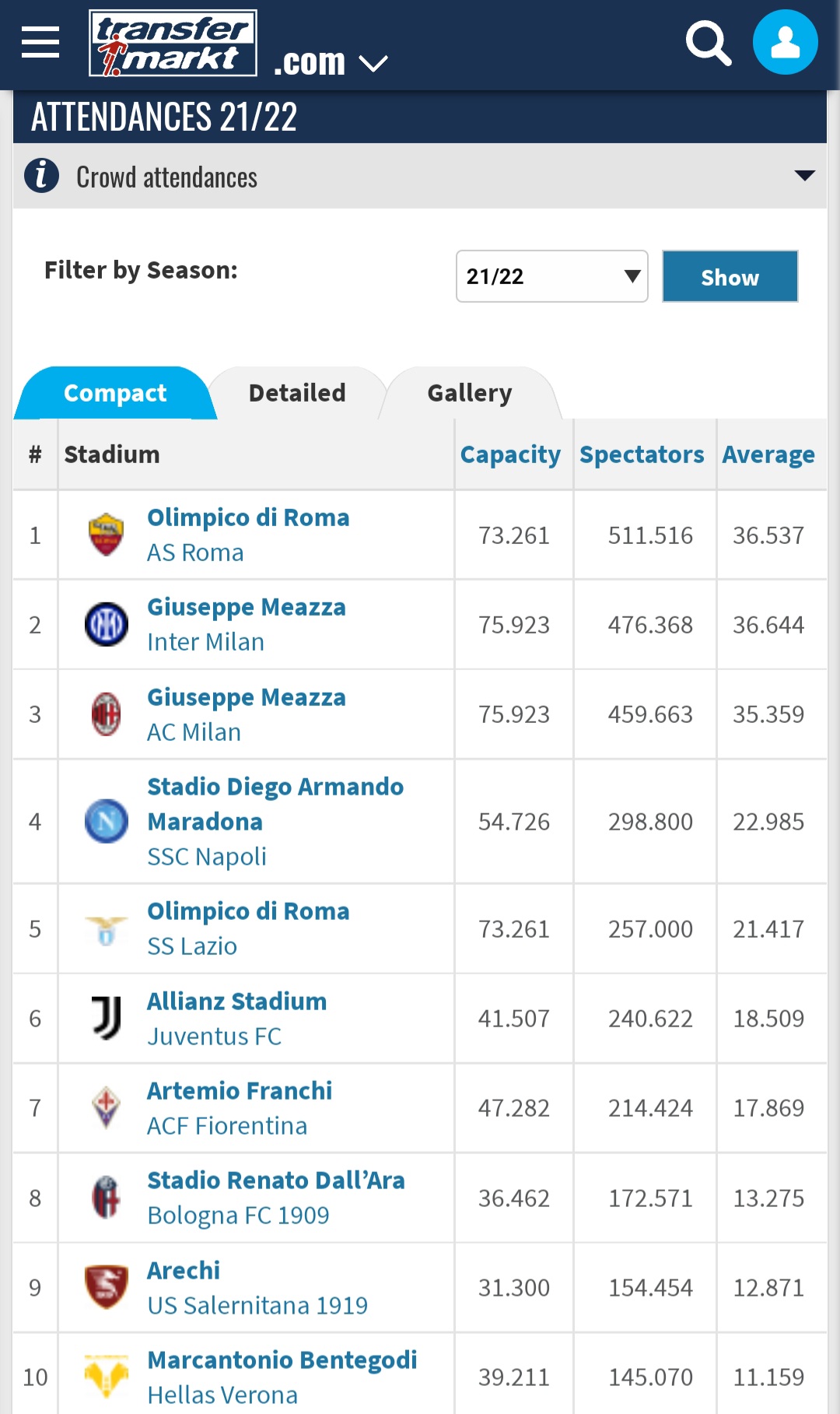Click the AS Roma club crest

point(107,535)
